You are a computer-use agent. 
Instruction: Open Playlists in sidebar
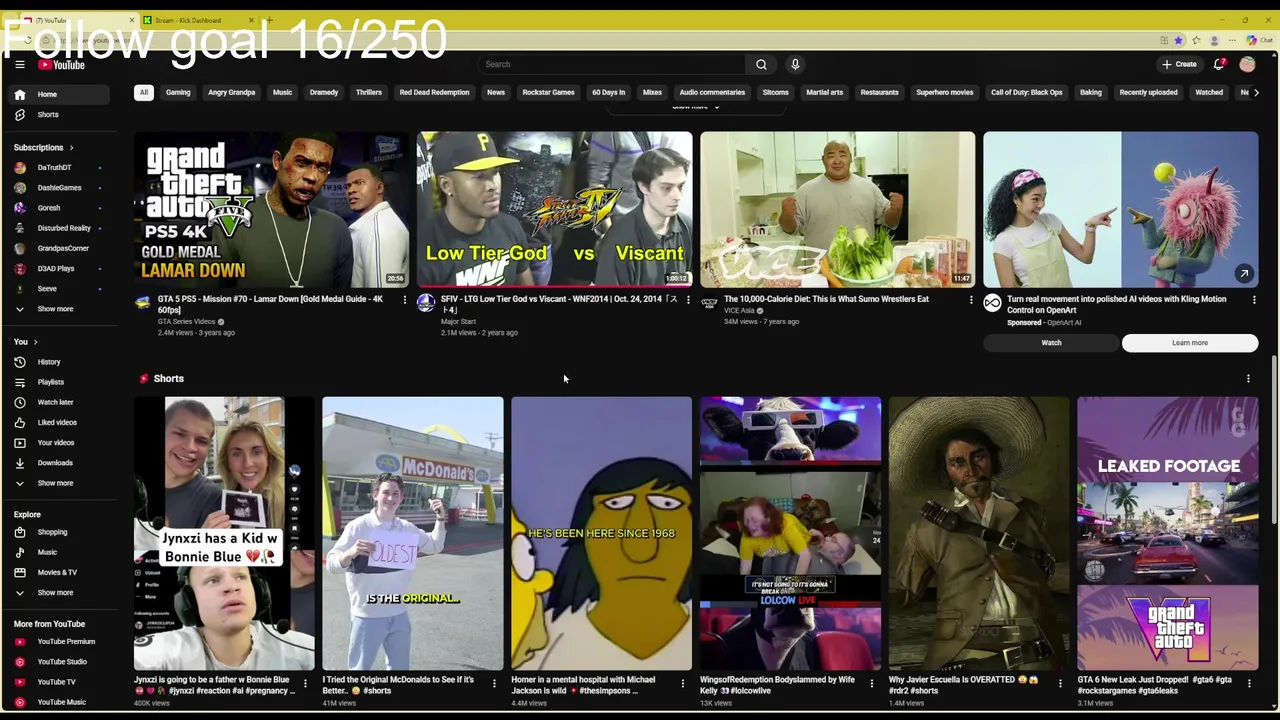click(60, 382)
